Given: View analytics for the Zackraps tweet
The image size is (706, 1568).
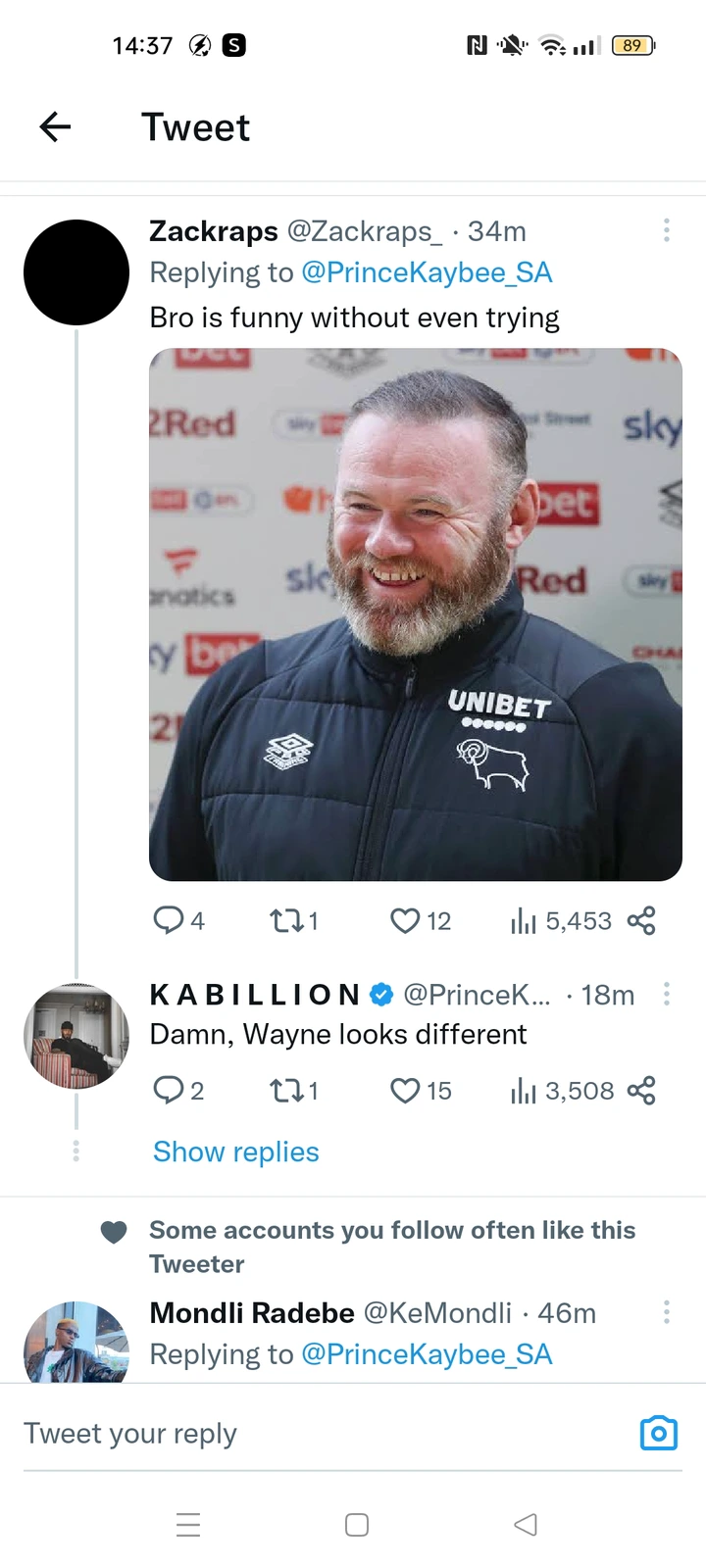Looking at the screenshot, I should (x=524, y=920).
